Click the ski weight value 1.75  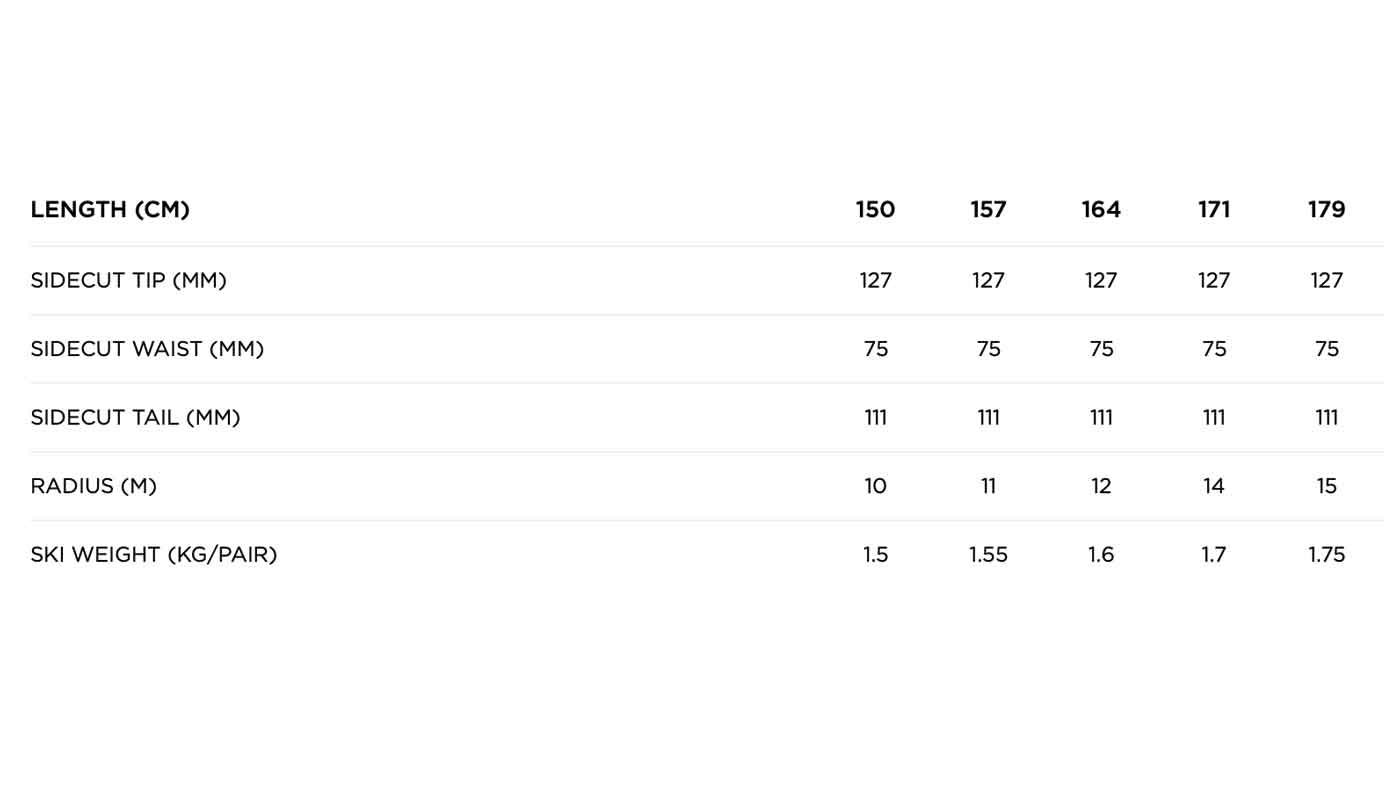[1327, 555]
